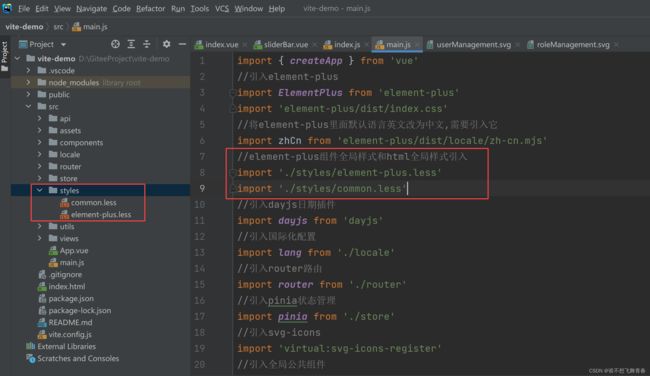The image size is (650, 376).
Task: Open the File menu
Action: click(24, 8)
